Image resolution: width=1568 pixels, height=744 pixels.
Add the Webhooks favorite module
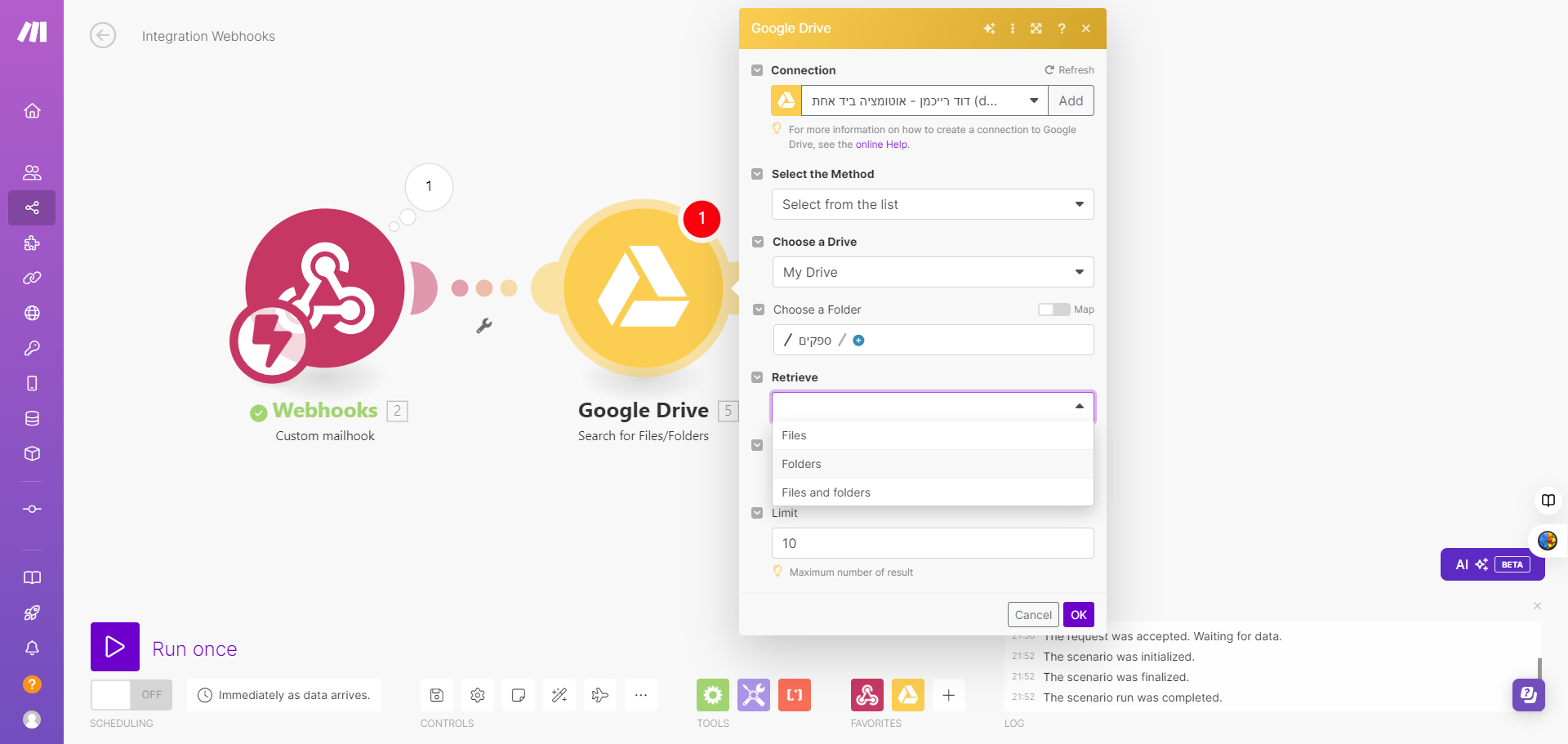coord(867,695)
